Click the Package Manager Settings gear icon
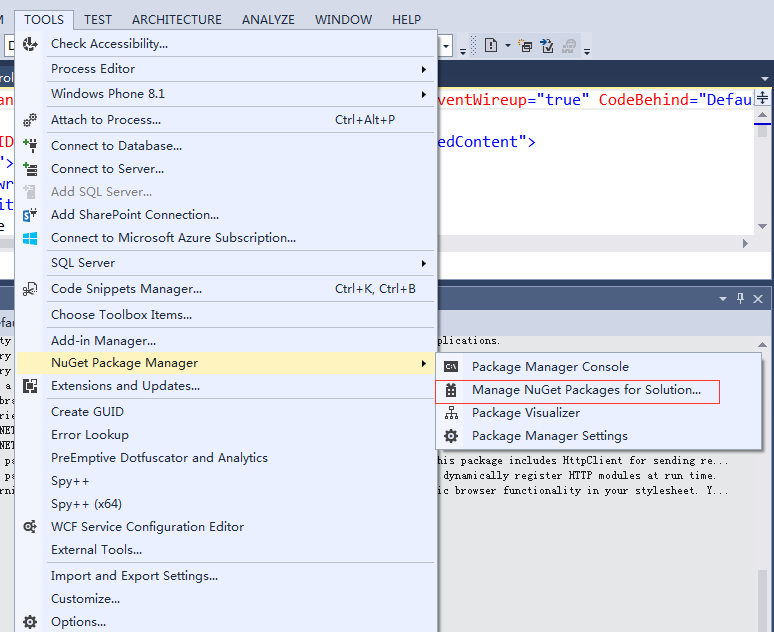This screenshot has width=774, height=632. click(451, 436)
